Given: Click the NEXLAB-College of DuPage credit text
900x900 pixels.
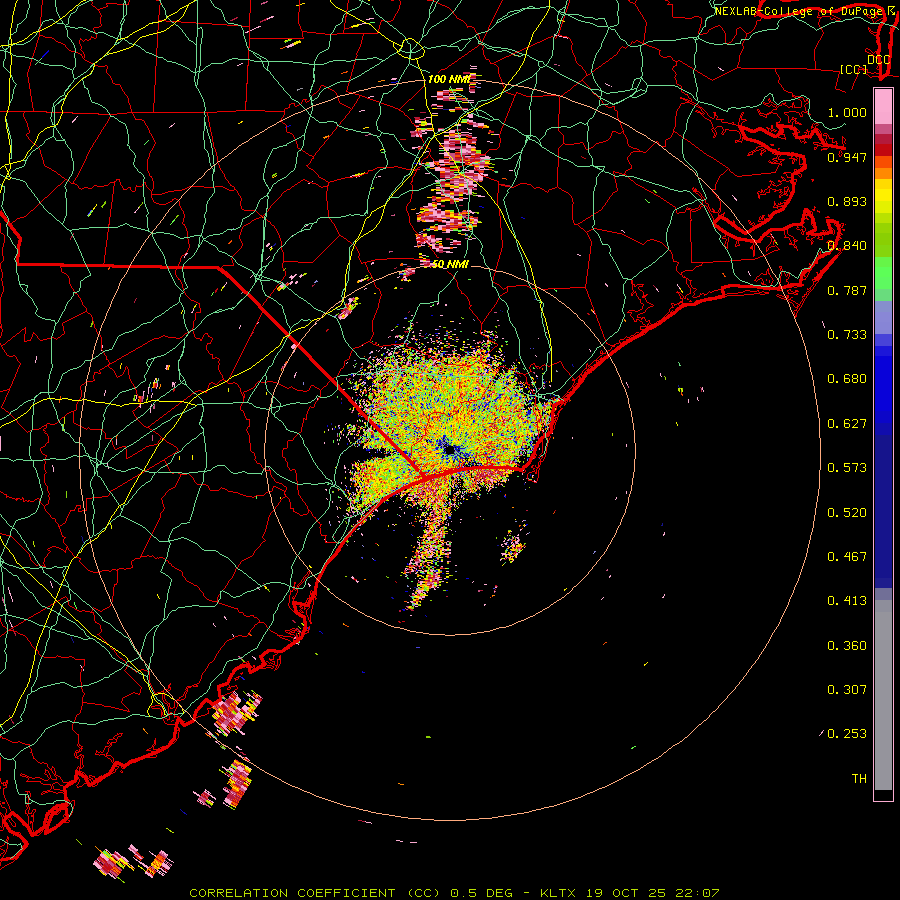Looking at the screenshot, I should (x=800, y=11).
